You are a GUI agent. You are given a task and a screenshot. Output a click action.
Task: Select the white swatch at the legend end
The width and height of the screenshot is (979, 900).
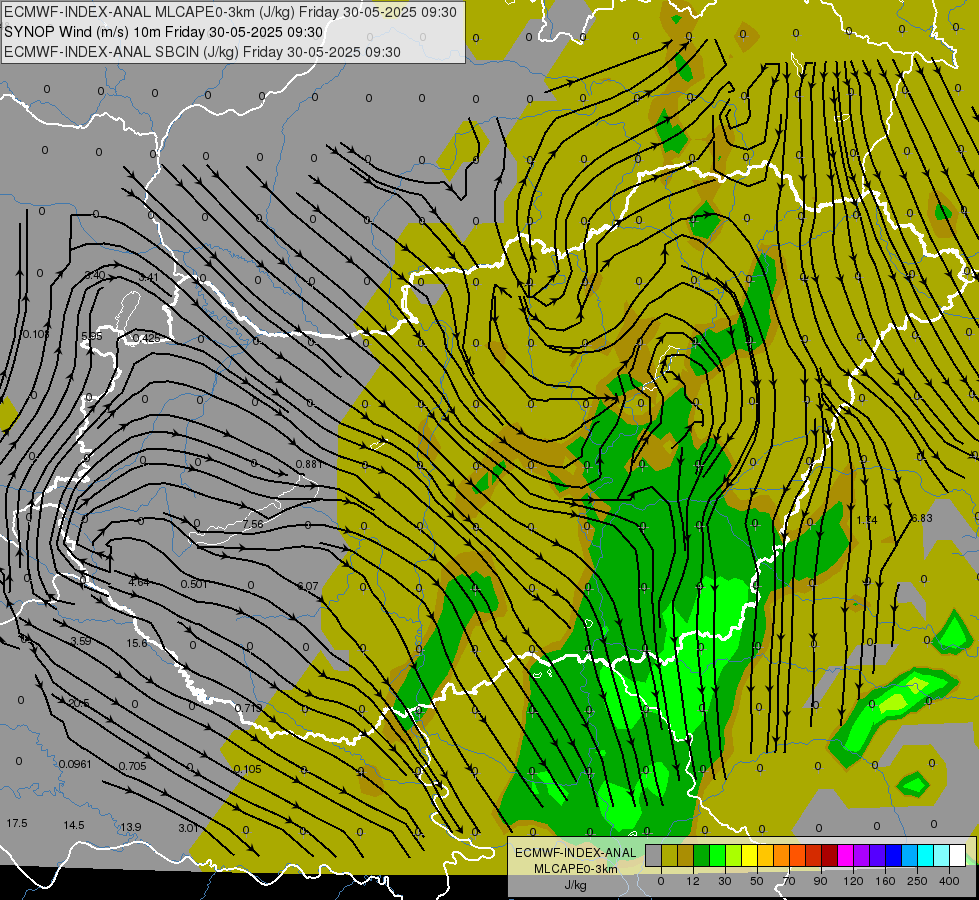(x=957, y=855)
